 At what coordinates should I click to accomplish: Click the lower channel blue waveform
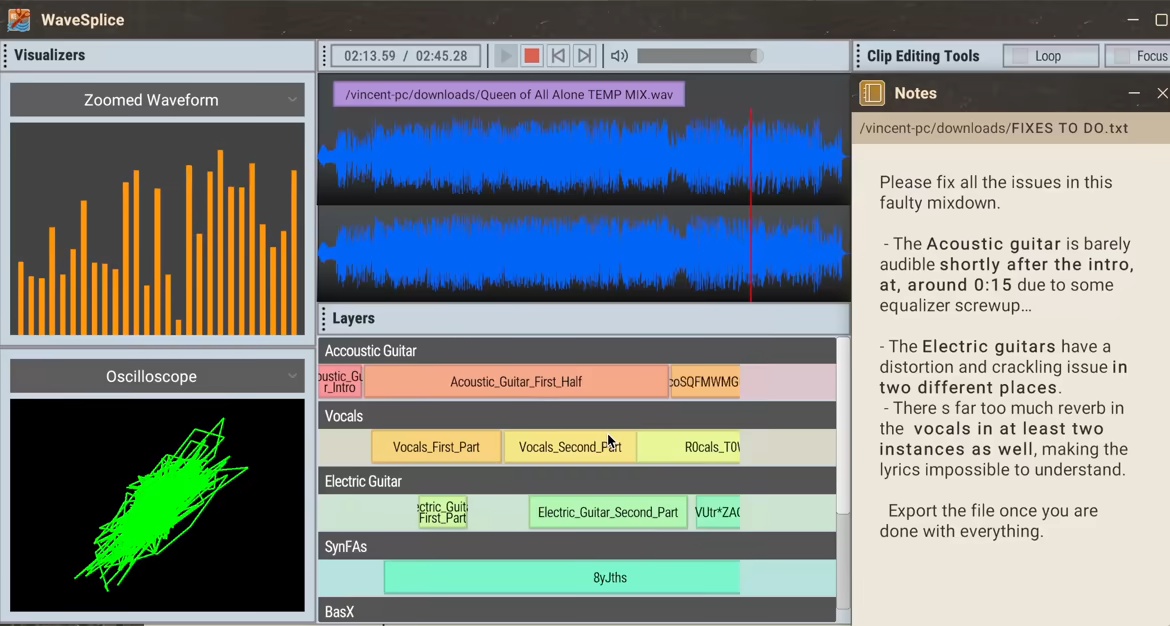(584, 254)
